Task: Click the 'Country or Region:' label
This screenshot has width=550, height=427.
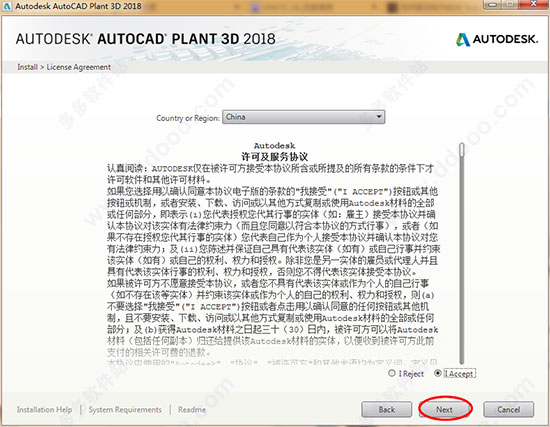Action: (x=188, y=118)
